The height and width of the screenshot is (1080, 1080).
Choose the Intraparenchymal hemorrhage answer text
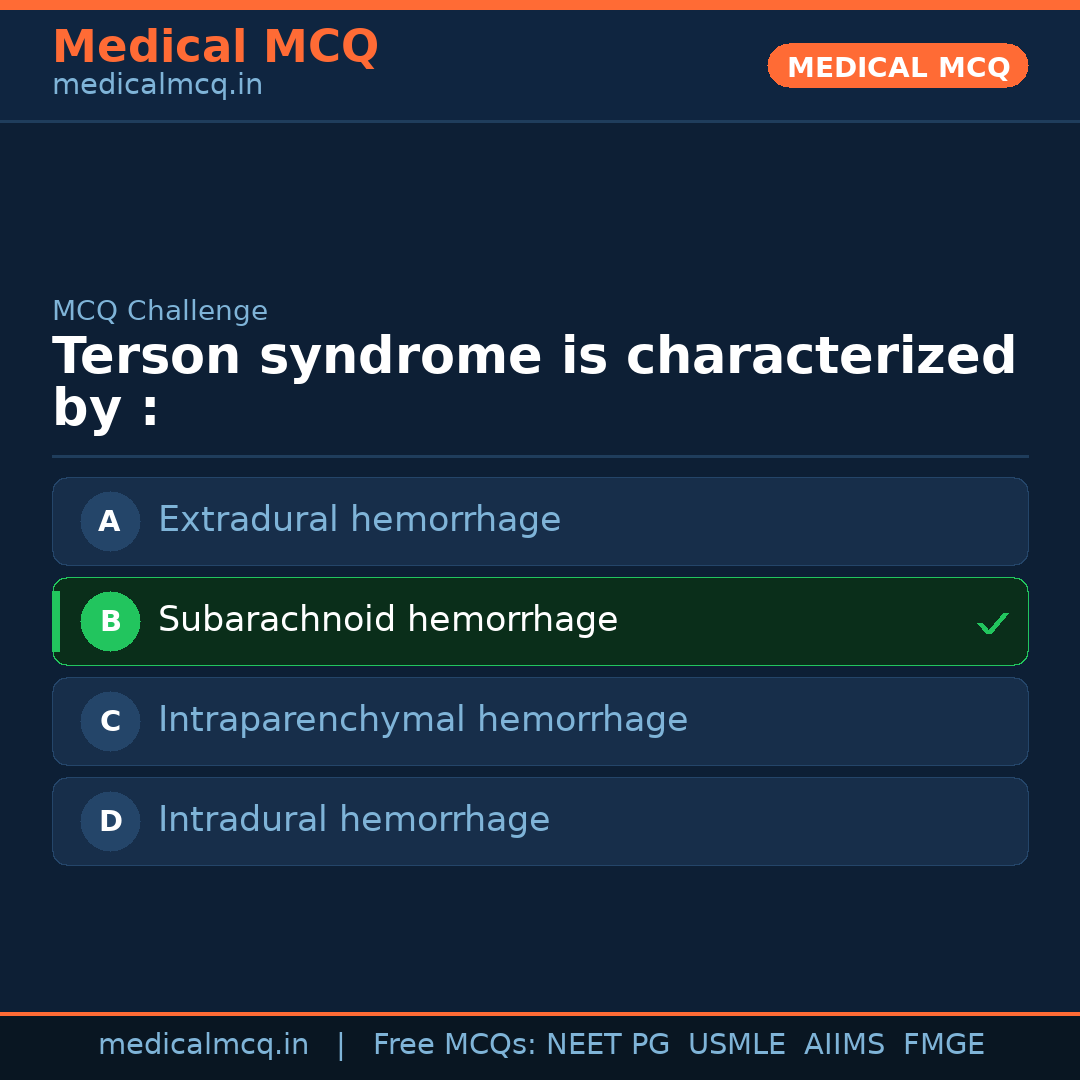pyautogui.click(x=423, y=720)
